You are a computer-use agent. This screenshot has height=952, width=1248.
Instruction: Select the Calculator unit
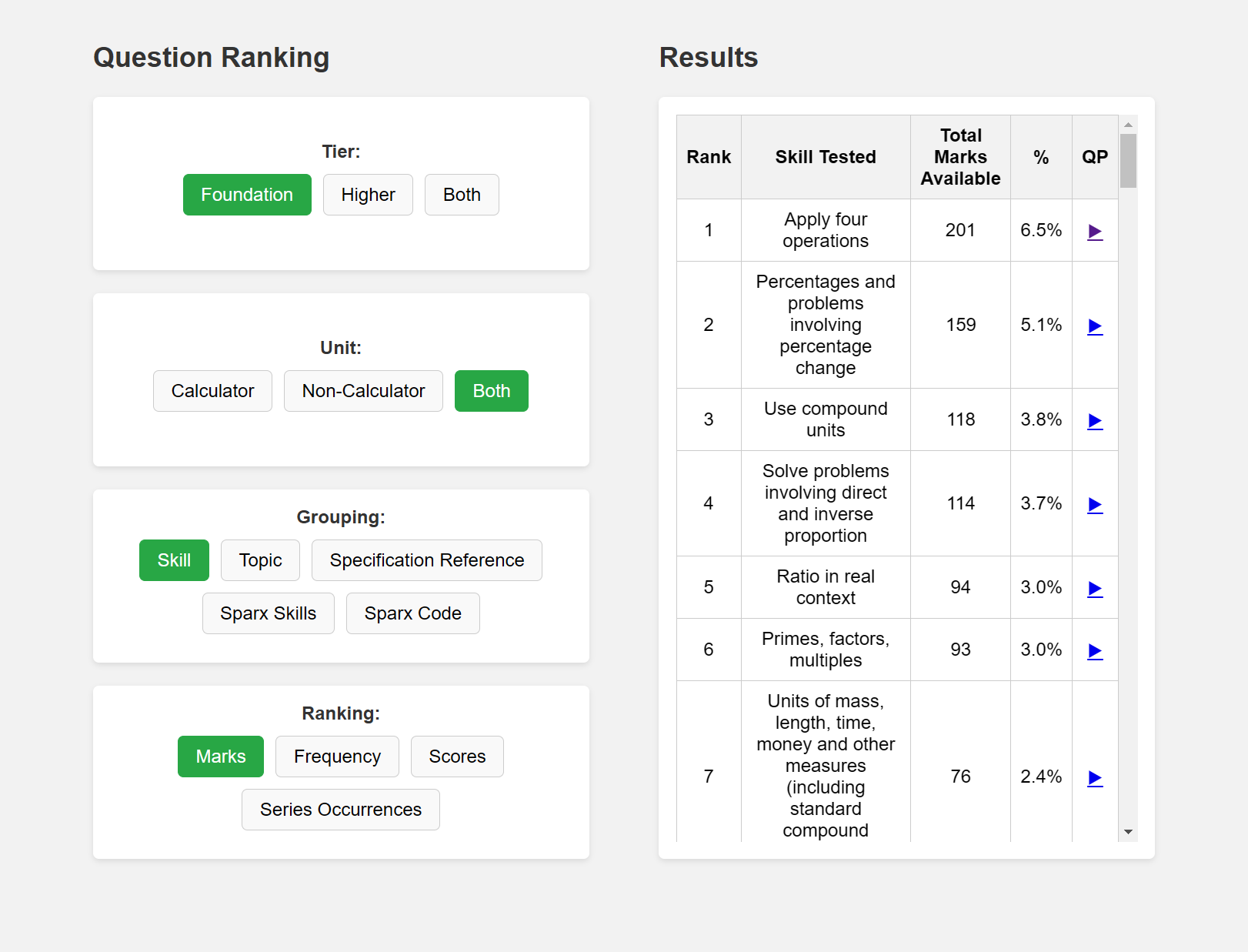[x=212, y=391]
